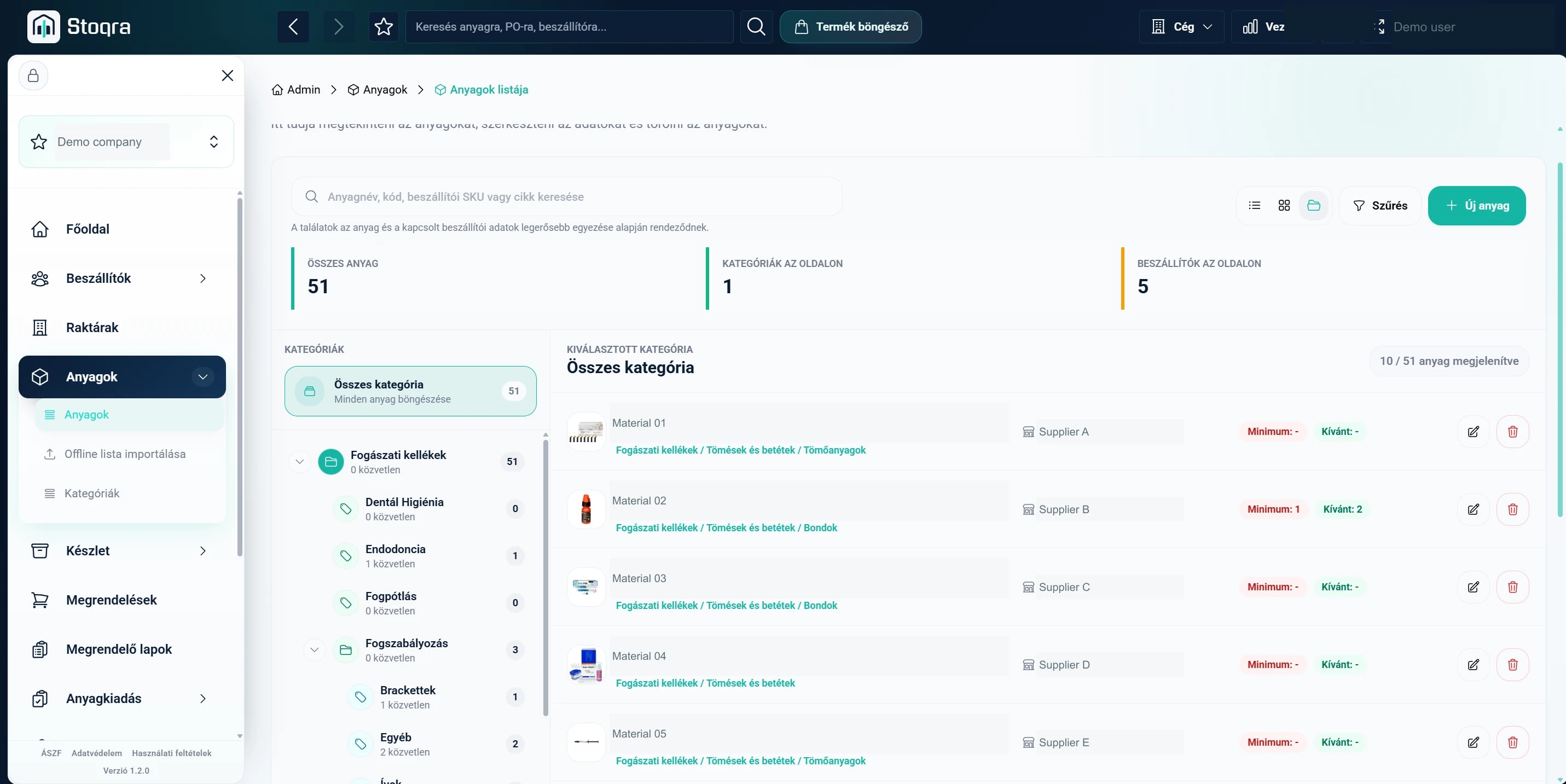This screenshot has width=1566, height=784.
Task: Select Összes kategória category card
Action: click(x=410, y=391)
